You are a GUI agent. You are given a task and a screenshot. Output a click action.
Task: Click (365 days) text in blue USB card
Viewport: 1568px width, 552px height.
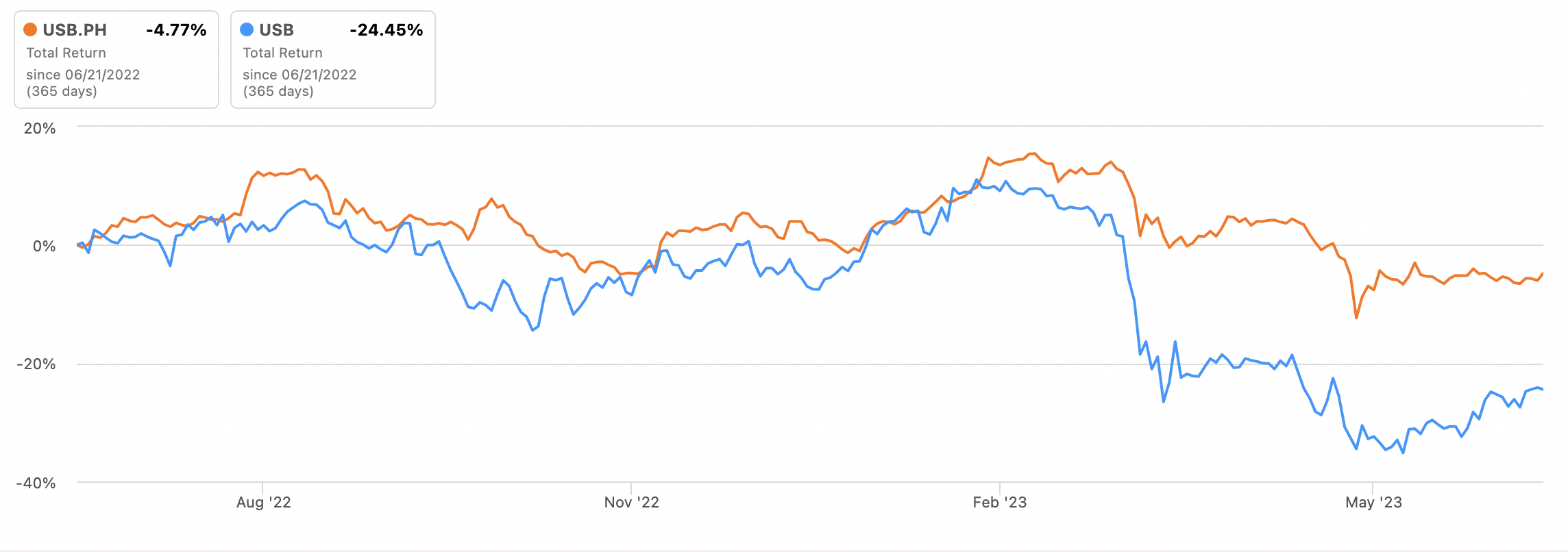coord(278,91)
